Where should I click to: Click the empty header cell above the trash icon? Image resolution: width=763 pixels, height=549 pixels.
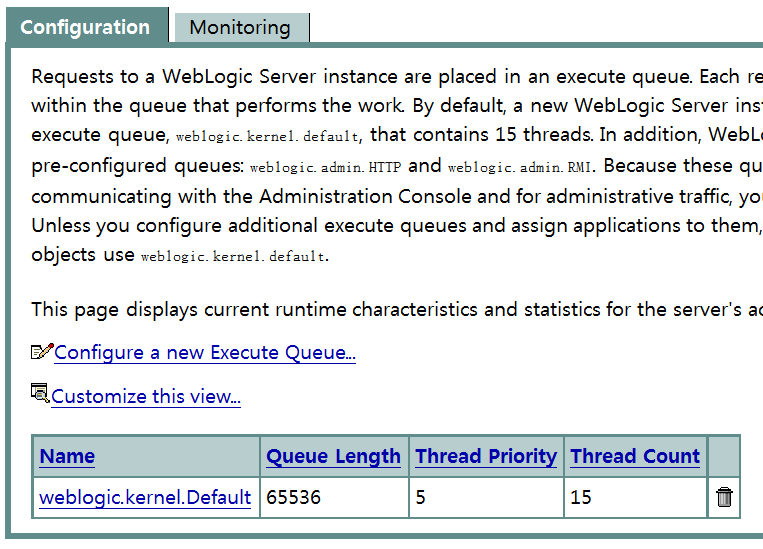coord(724,456)
